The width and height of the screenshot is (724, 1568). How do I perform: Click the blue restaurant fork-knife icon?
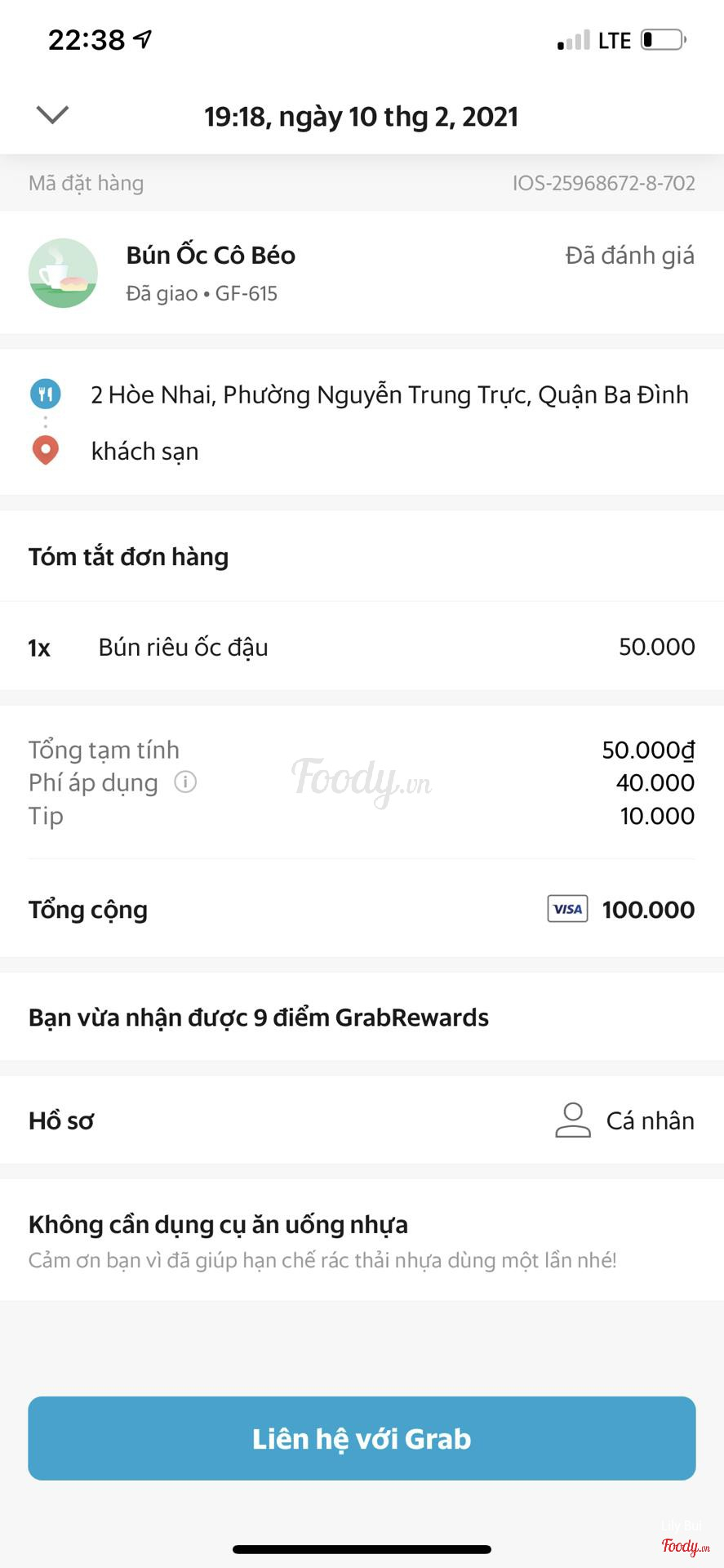point(46,394)
